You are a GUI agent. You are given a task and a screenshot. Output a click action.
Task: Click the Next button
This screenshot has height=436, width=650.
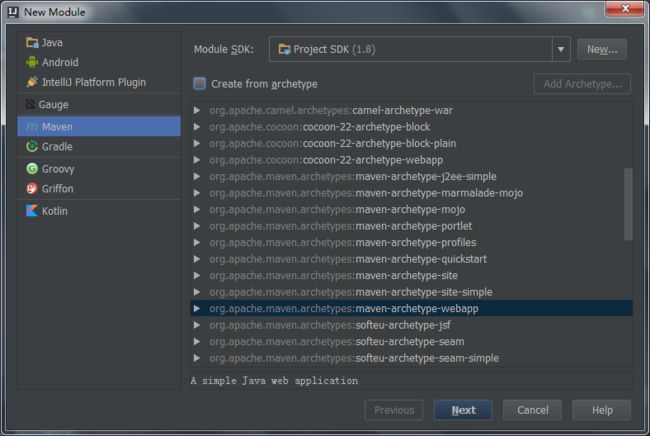pyautogui.click(x=463, y=410)
